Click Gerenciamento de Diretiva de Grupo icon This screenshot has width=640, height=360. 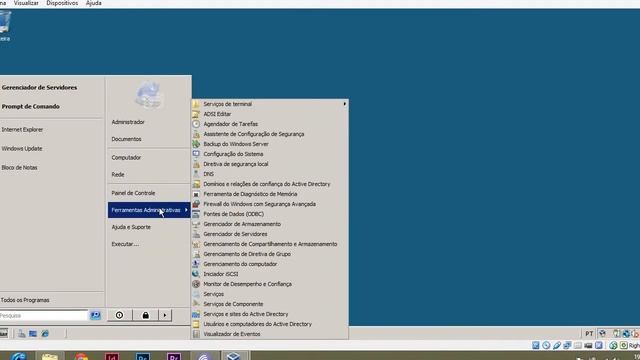pos(196,254)
